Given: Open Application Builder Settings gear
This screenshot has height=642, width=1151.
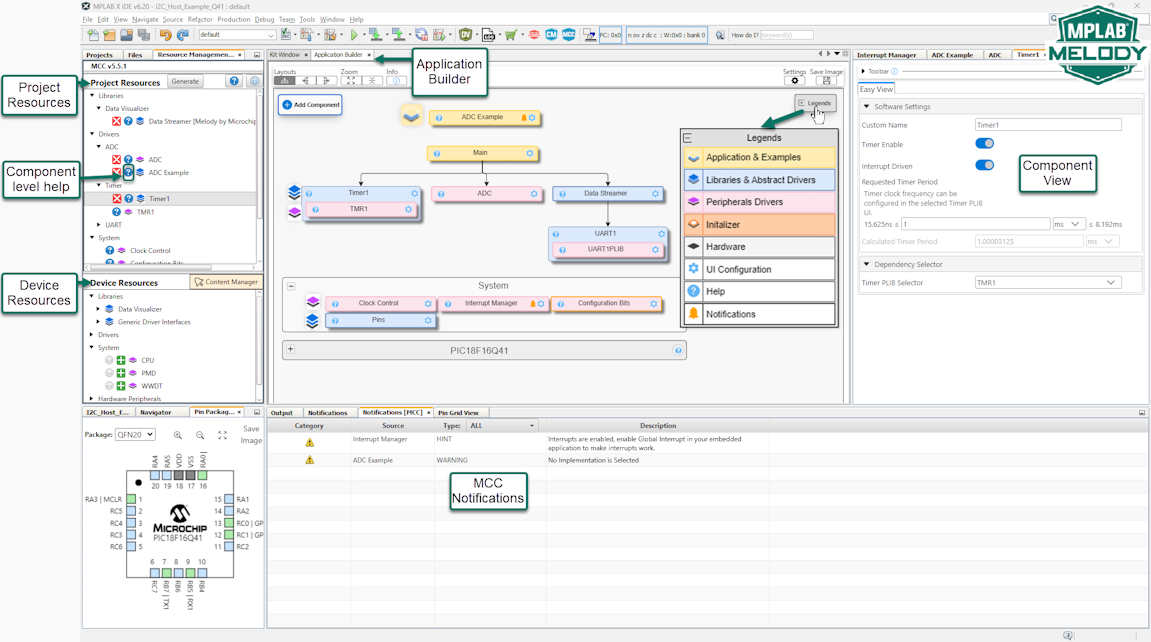Looking at the screenshot, I should click(x=795, y=81).
